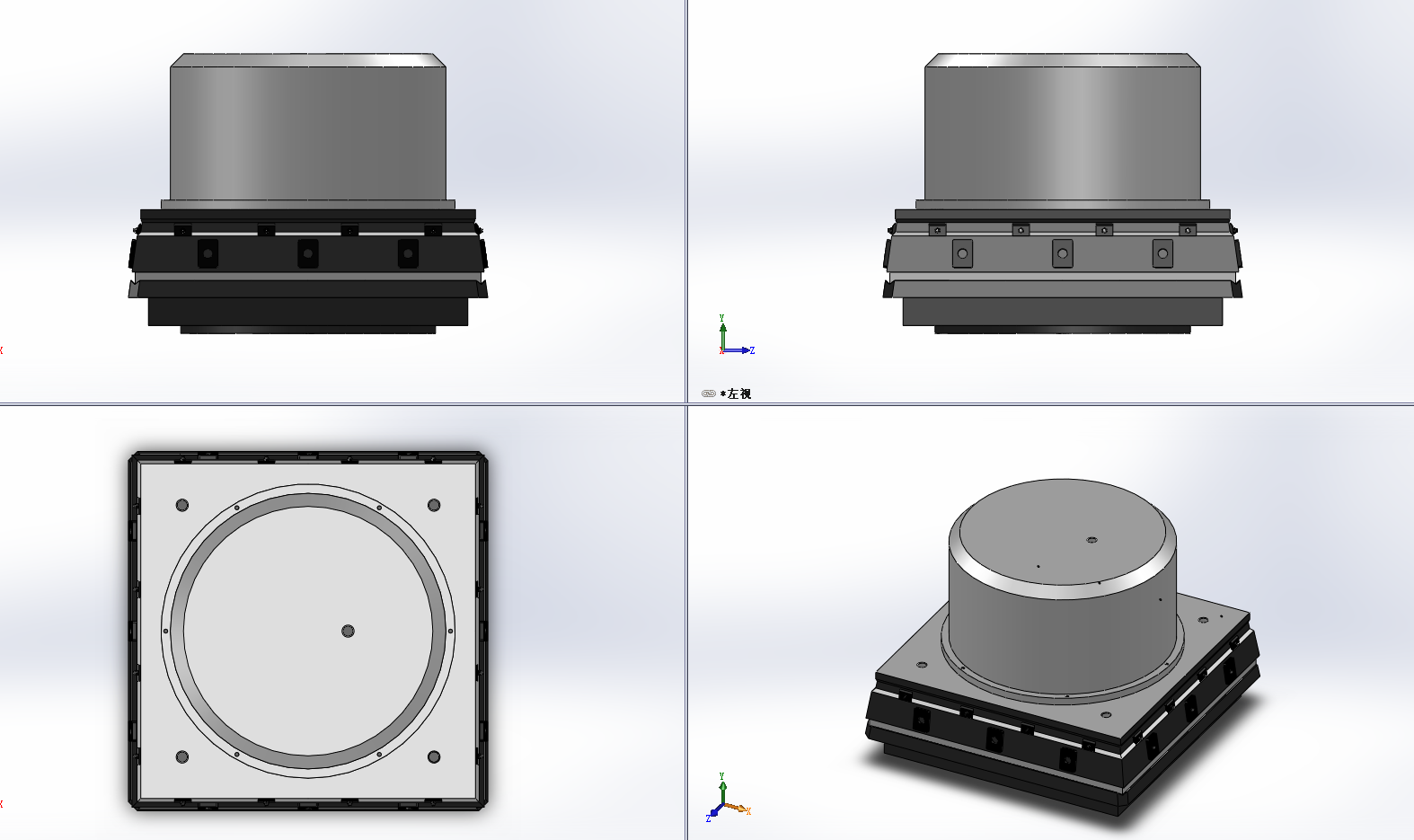
Task: Select the cylinder body in the dark-shaded upper-left viewport
Action: pos(308,133)
